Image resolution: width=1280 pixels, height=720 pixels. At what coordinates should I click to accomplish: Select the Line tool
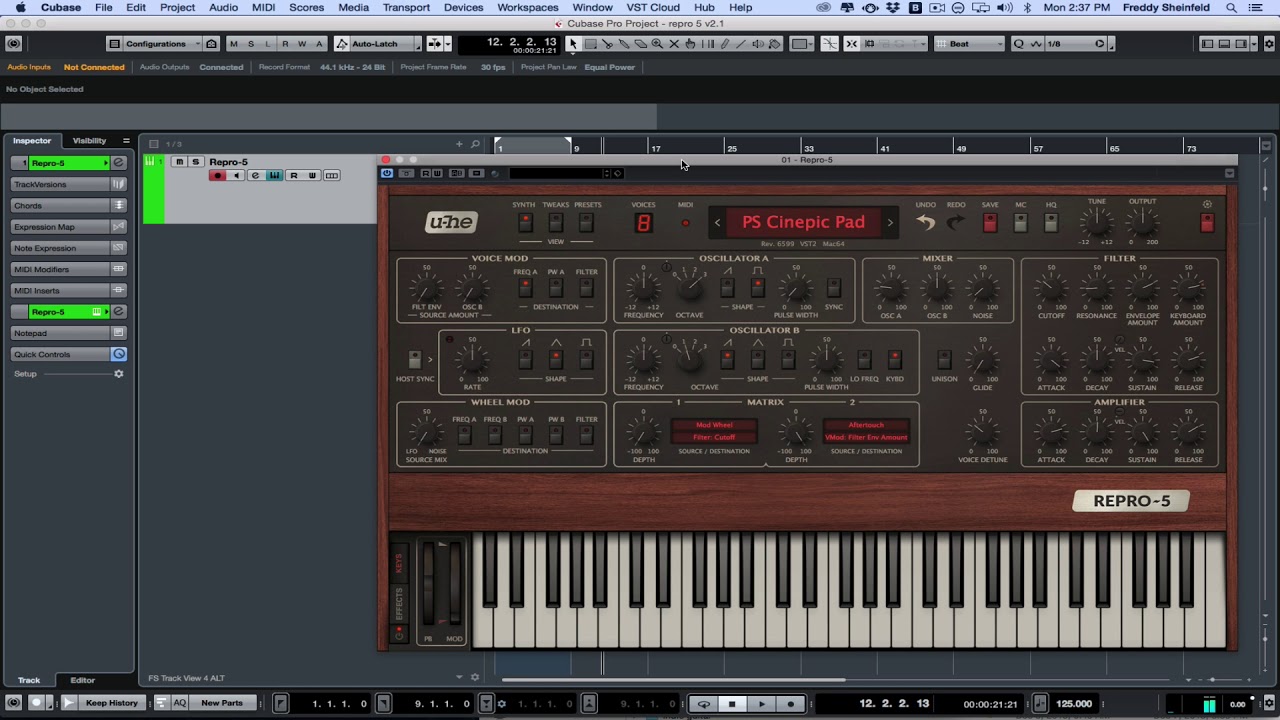(x=741, y=44)
